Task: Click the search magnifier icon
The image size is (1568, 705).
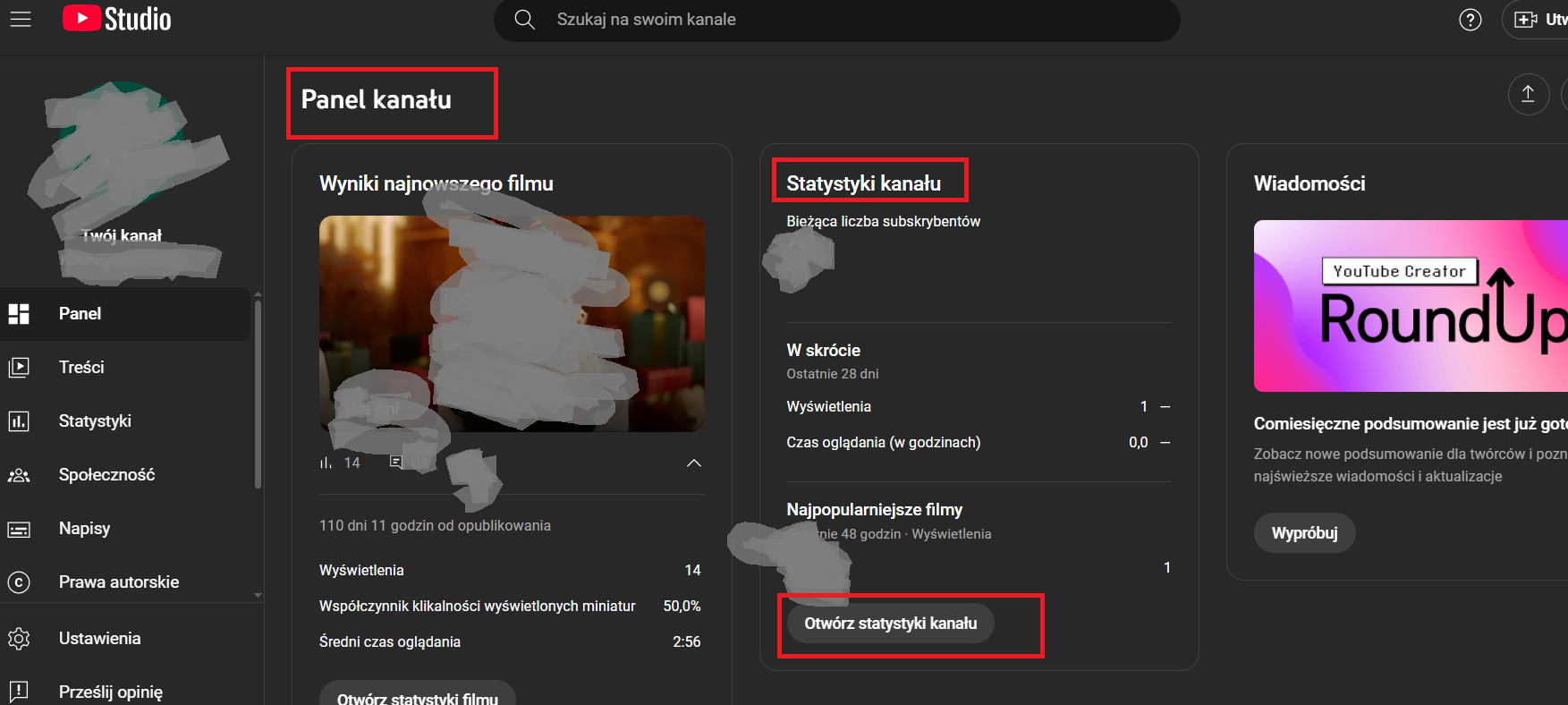Action: click(525, 20)
